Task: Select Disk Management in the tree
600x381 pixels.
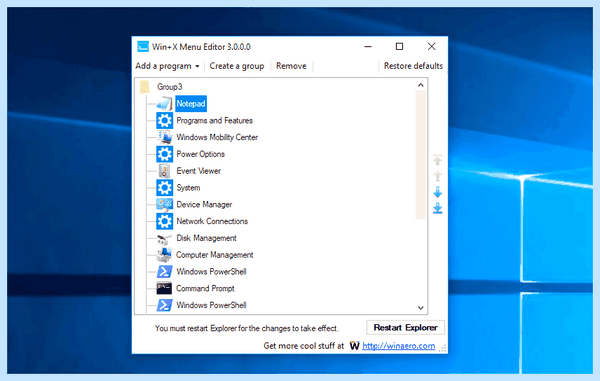Action: click(x=206, y=238)
